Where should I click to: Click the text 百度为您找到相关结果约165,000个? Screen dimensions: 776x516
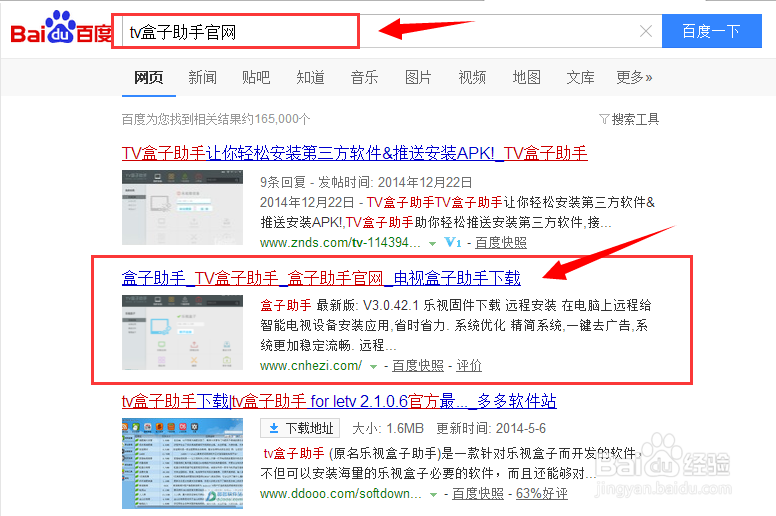coord(216,119)
